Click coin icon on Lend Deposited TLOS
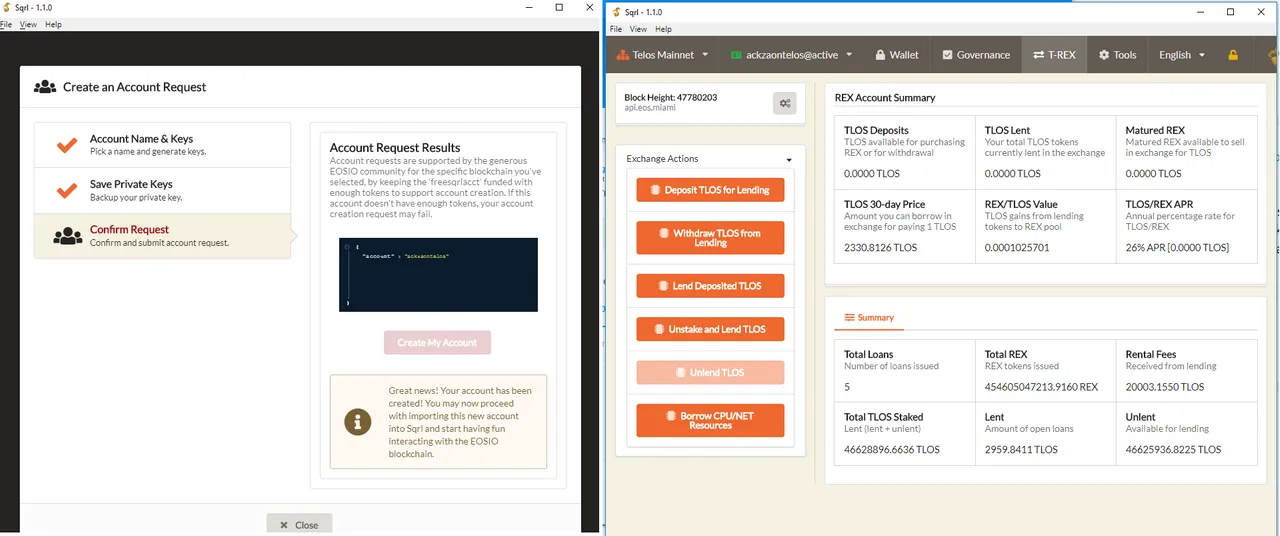1280x536 pixels. pyautogui.click(x=663, y=286)
